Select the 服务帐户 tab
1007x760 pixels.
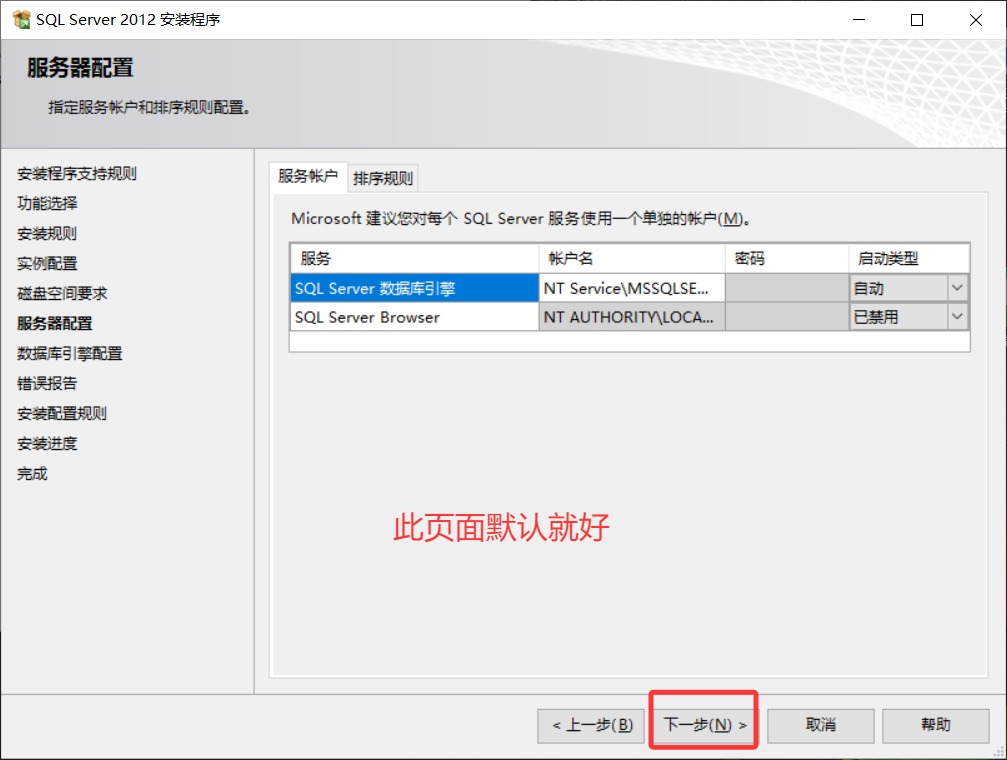(308, 176)
